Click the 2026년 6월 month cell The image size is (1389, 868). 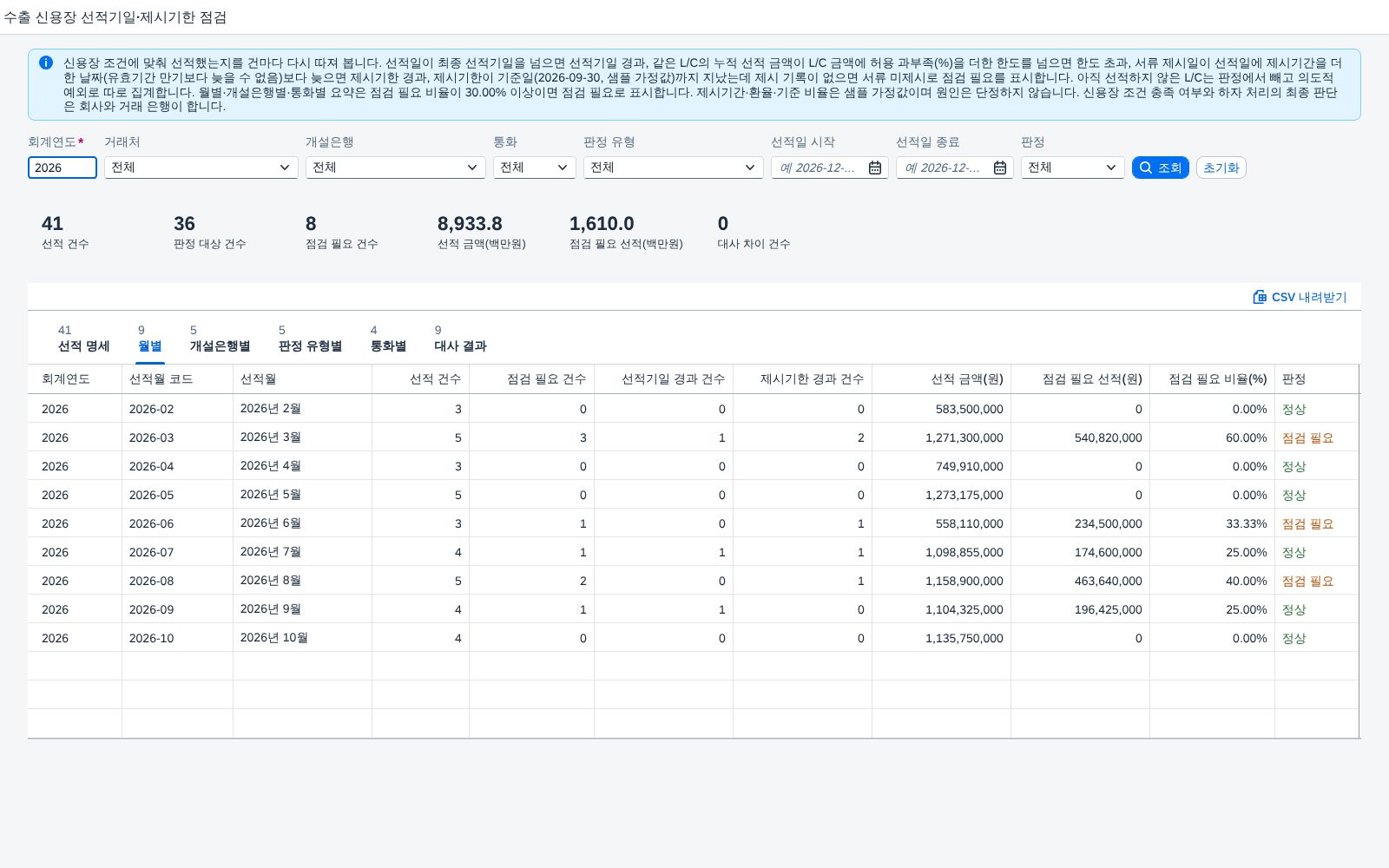302,523
